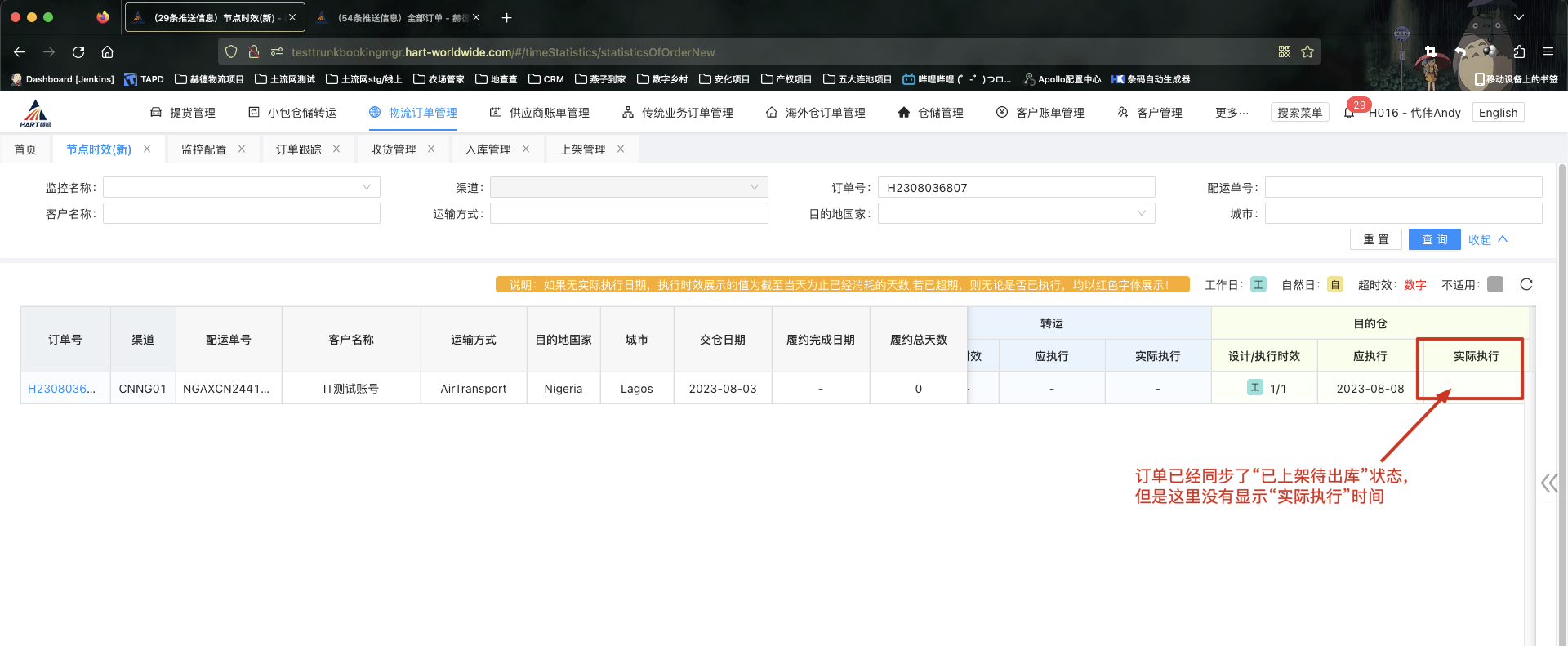Image resolution: width=1568 pixels, height=646 pixels.
Task: Click the HART company logo
Action: 36,114
